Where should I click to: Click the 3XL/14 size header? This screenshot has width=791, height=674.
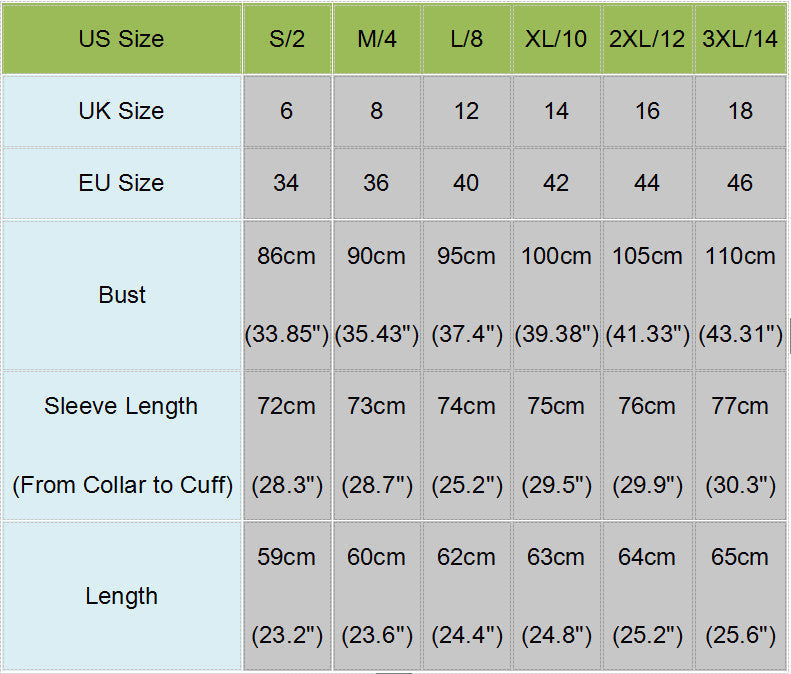[740, 40]
